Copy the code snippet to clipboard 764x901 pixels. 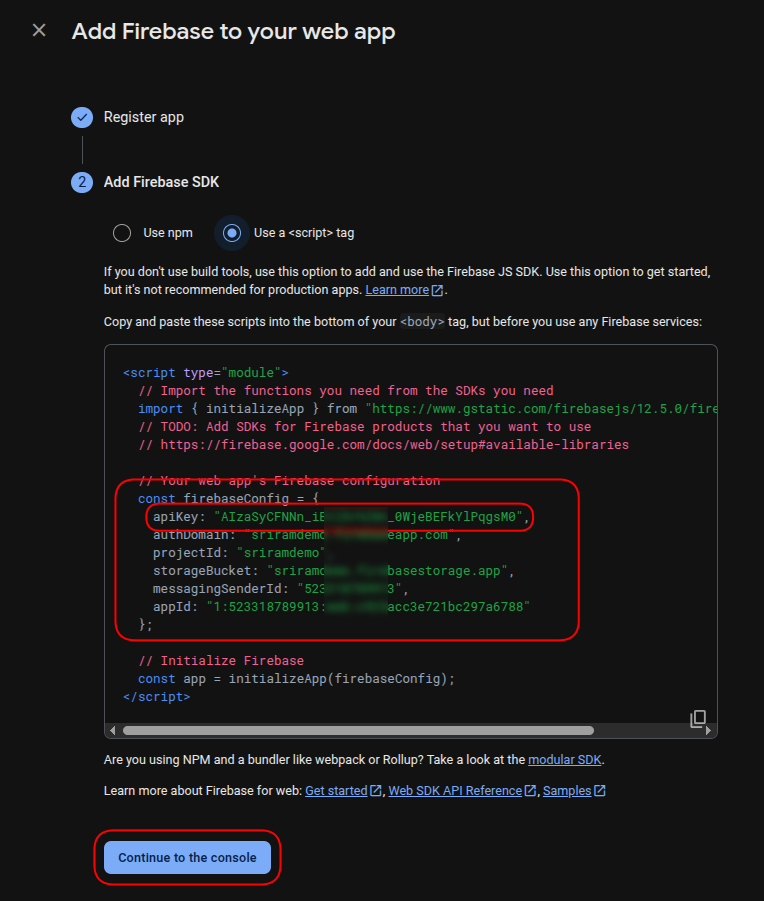pyautogui.click(x=698, y=719)
